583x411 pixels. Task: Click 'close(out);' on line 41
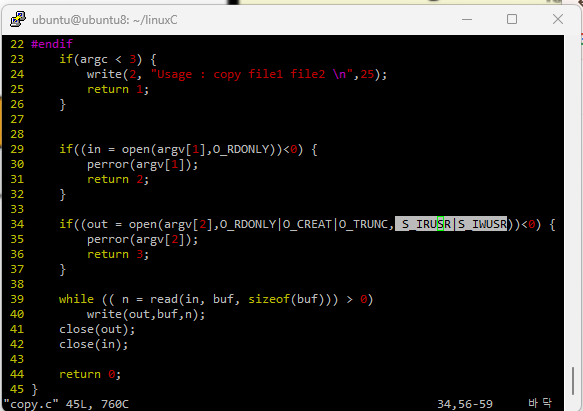(x=97, y=329)
